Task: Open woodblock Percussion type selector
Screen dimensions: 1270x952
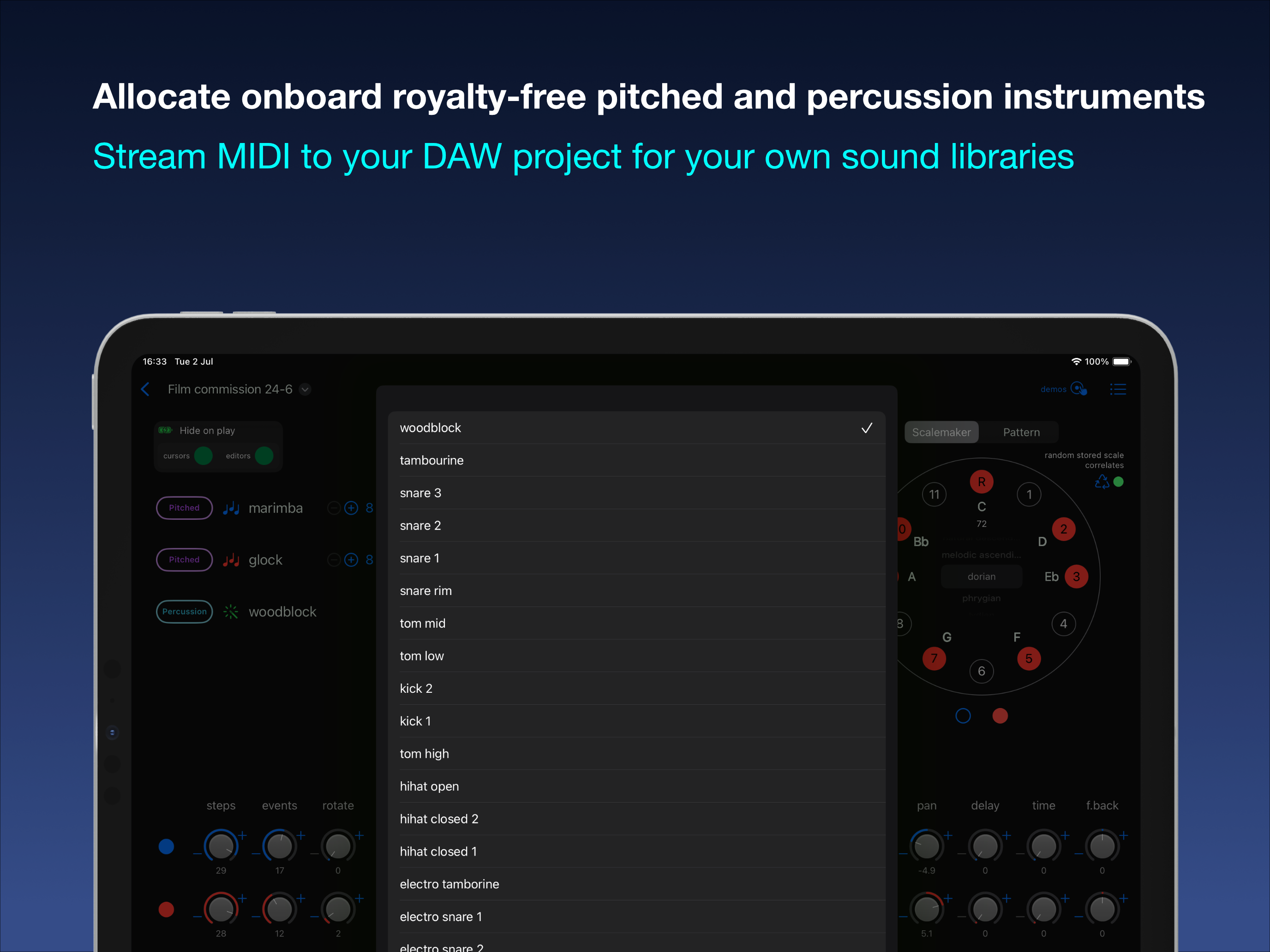Action: 184,612
